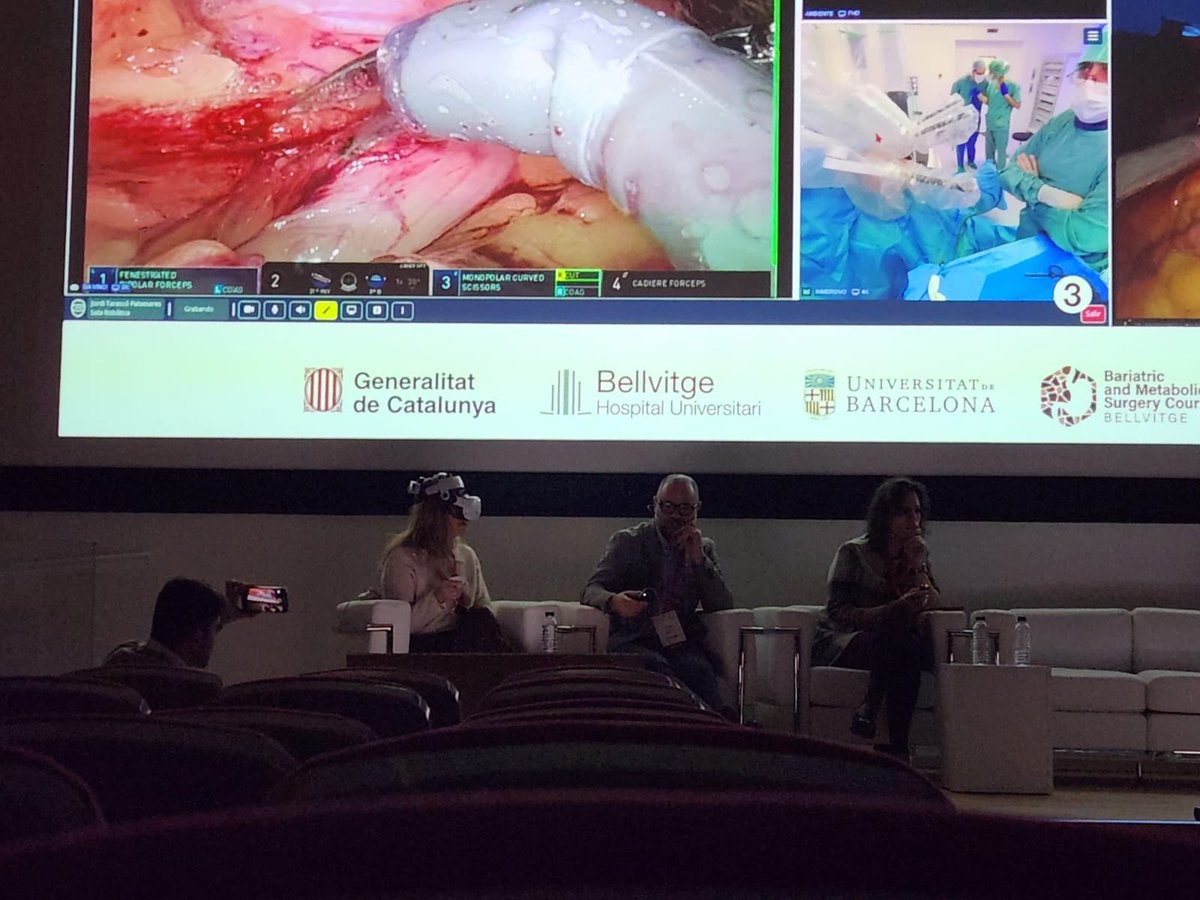This screenshot has height=900, width=1200.
Task: Click the 1 Fenestrated Bipolar Forceps instrument label
Action: pyautogui.click(x=174, y=280)
